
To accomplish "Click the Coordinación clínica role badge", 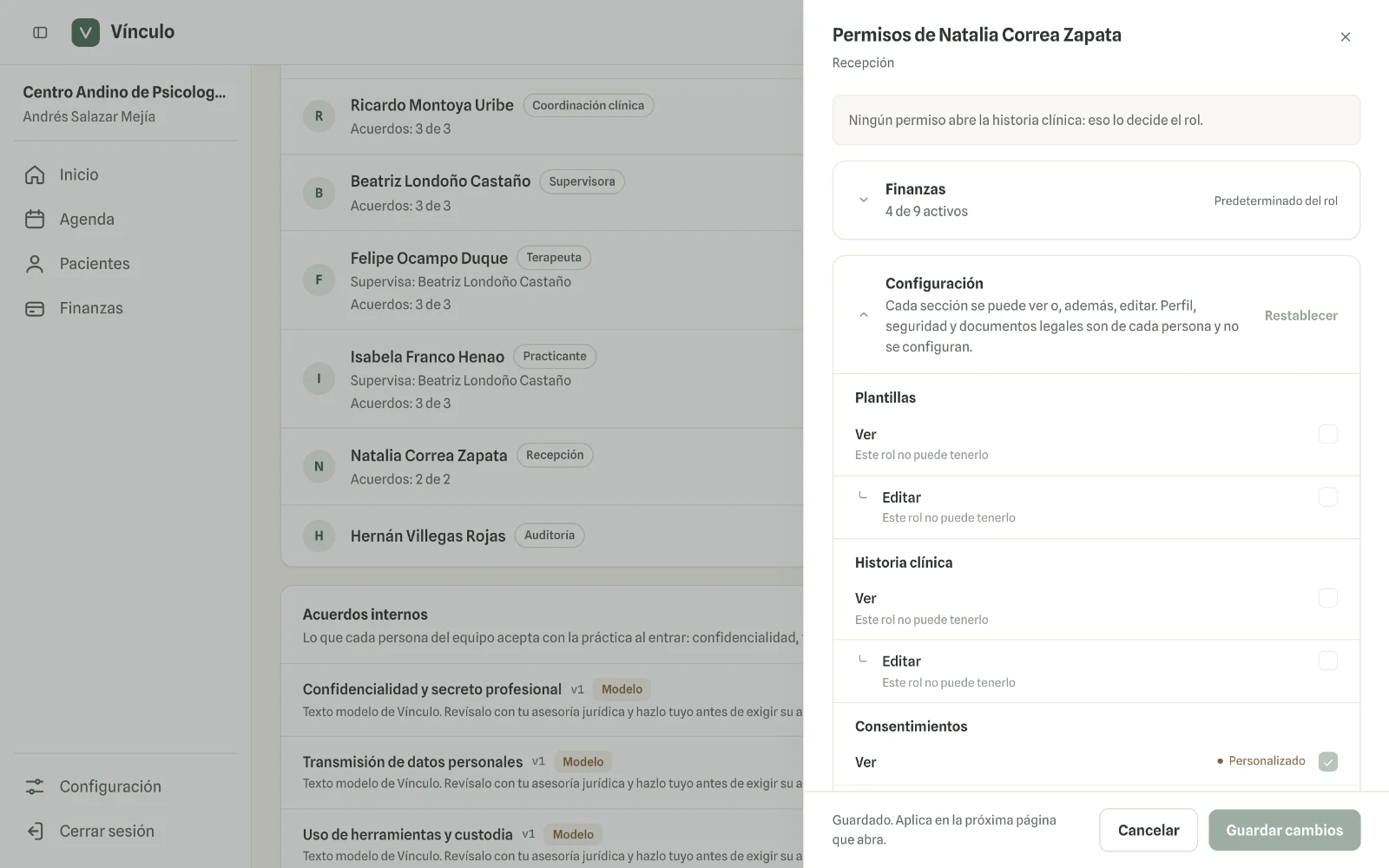I will [x=589, y=105].
